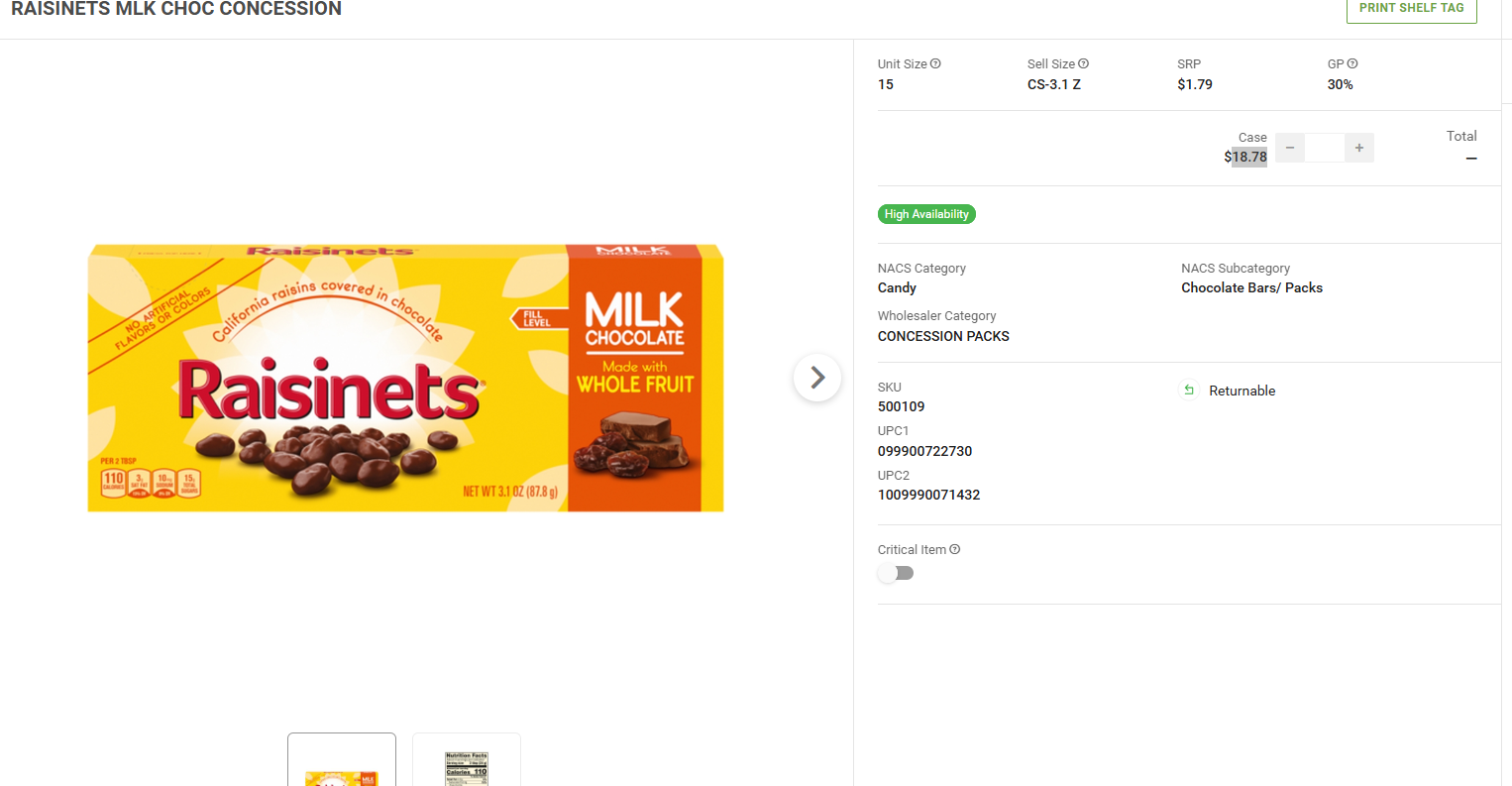Viewport: 1512px width, 786px height.
Task: Click the main Raisinets product image
Action: coord(405,378)
